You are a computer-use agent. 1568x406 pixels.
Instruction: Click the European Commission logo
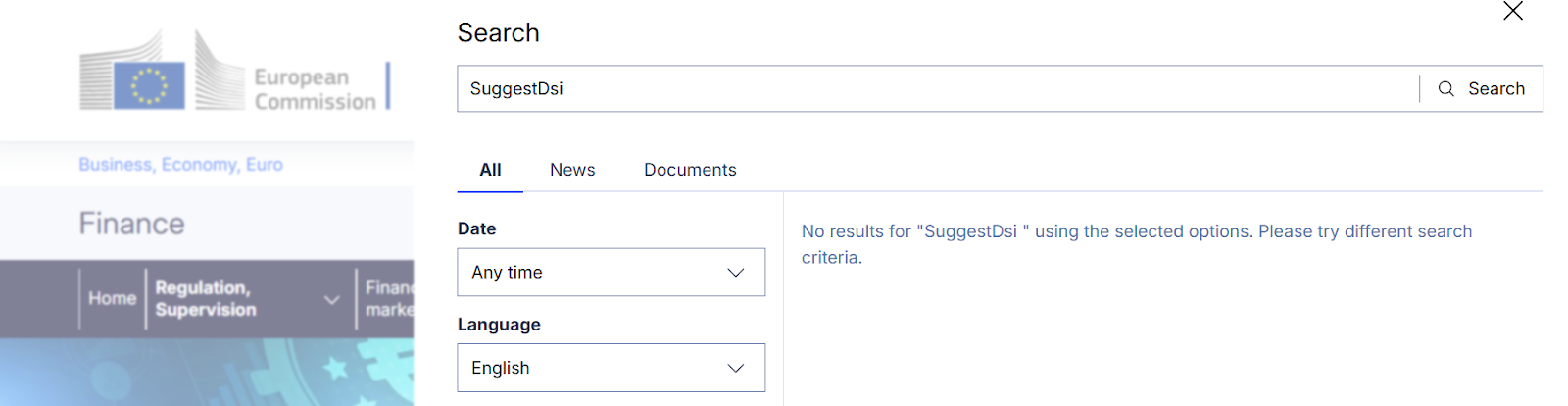[235, 71]
